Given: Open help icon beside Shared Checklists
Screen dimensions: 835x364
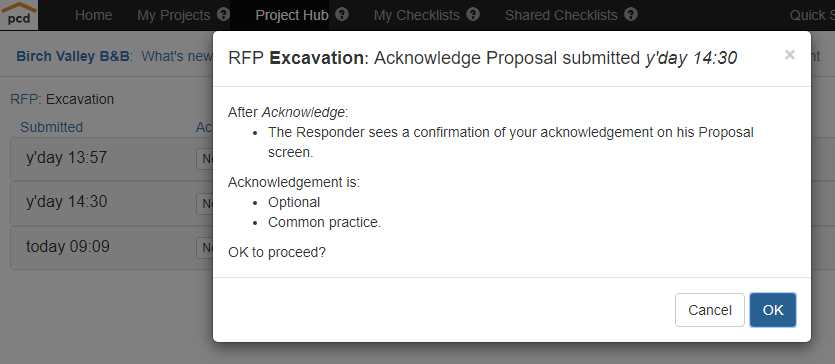Looking at the screenshot, I should point(631,14).
